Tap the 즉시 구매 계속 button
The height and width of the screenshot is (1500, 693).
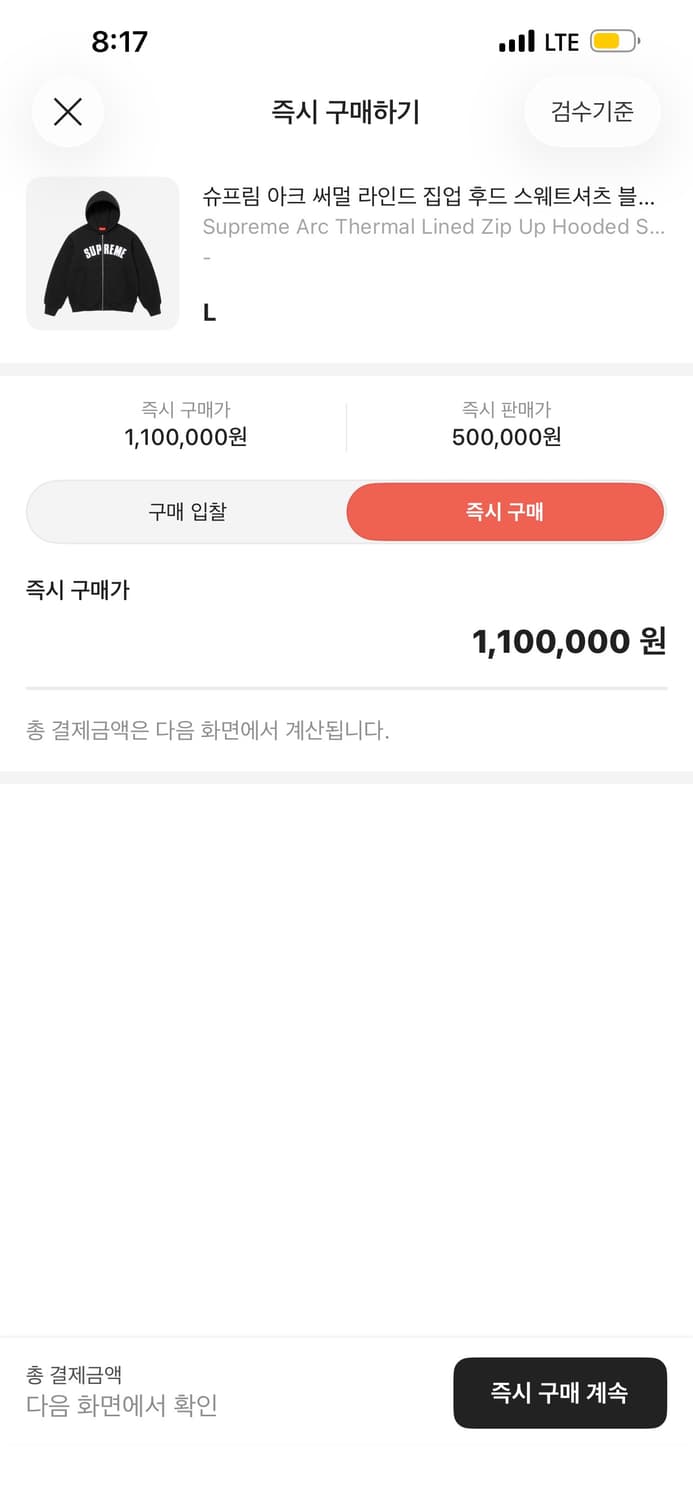(559, 1393)
